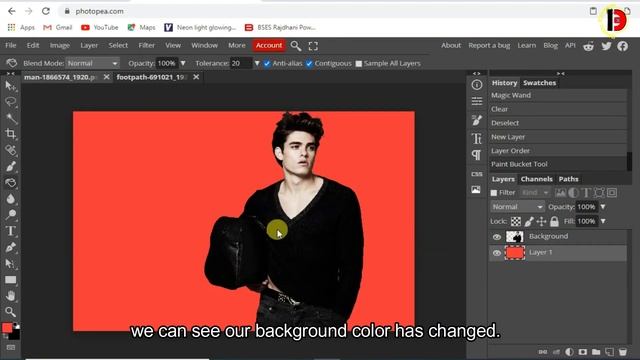Open the File menu
640x360 pixels.
tap(11, 45)
